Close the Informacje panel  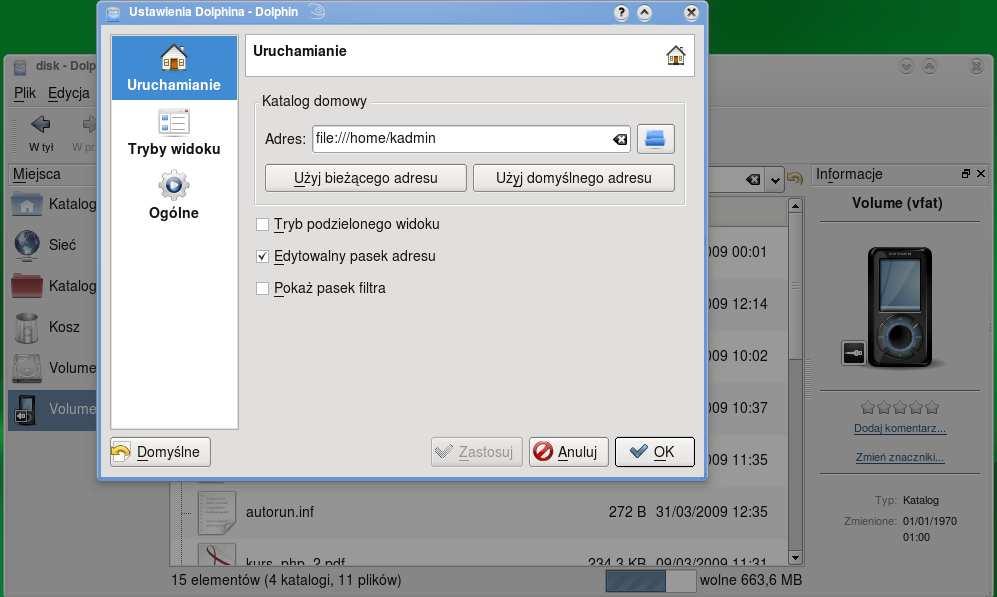pos(981,174)
